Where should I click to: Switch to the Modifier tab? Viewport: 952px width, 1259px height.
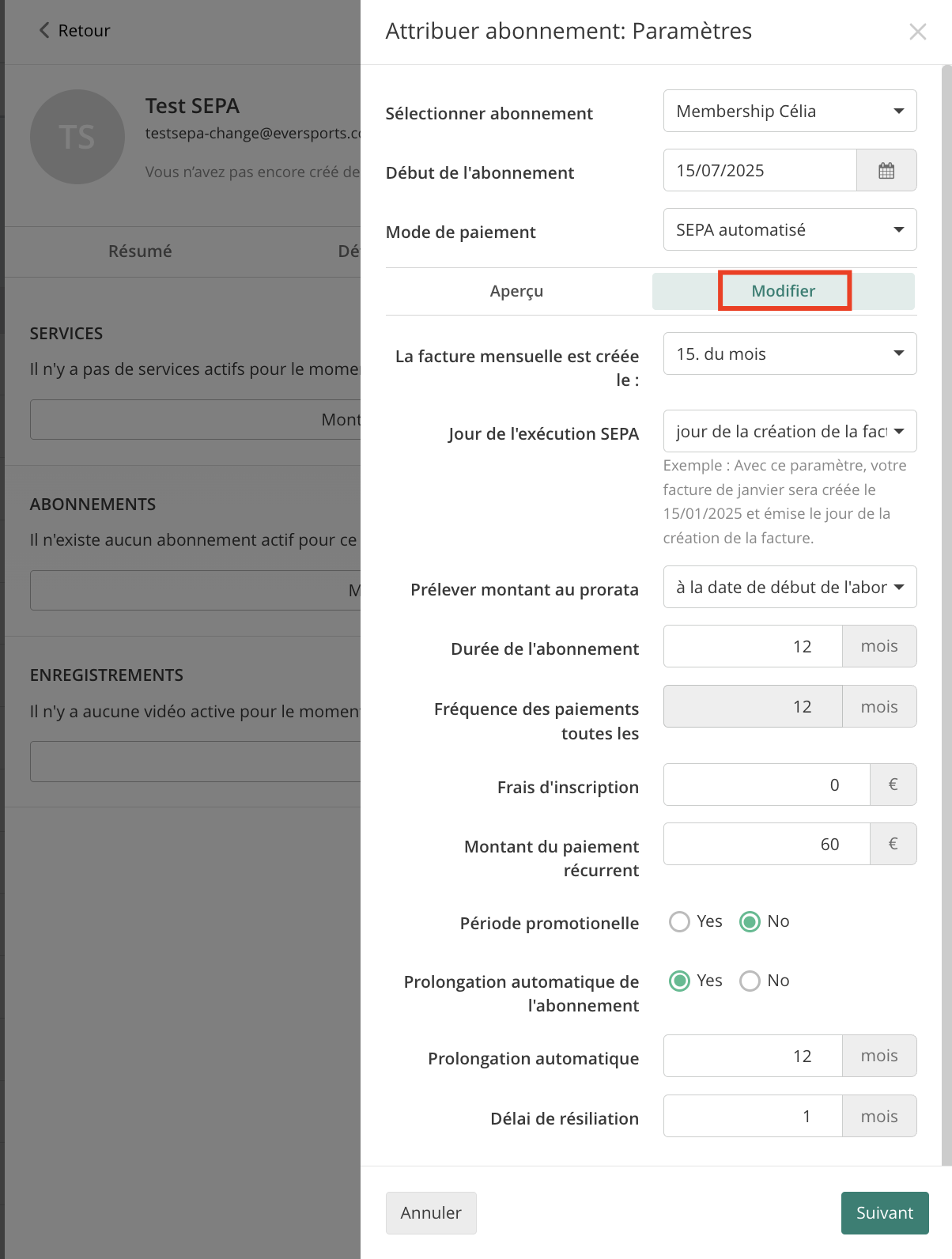pos(784,291)
